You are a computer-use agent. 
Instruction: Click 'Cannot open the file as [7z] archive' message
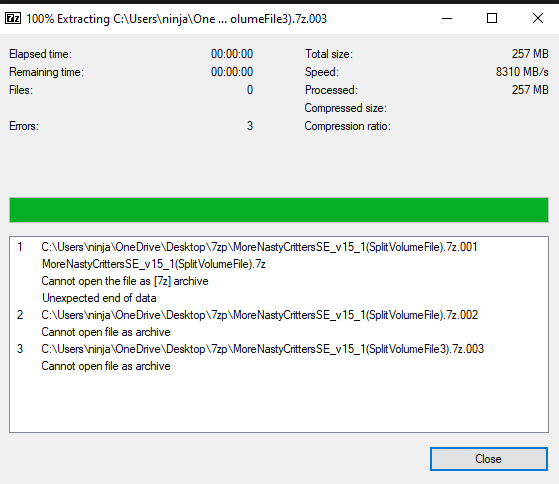click(x=125, y=281)
